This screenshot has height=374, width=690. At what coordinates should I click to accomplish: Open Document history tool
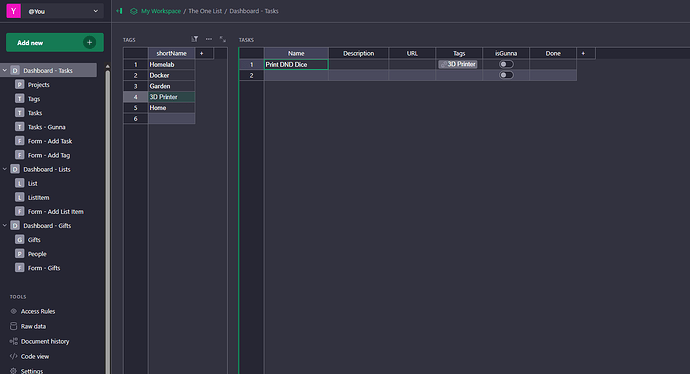[x=45, y=341]
